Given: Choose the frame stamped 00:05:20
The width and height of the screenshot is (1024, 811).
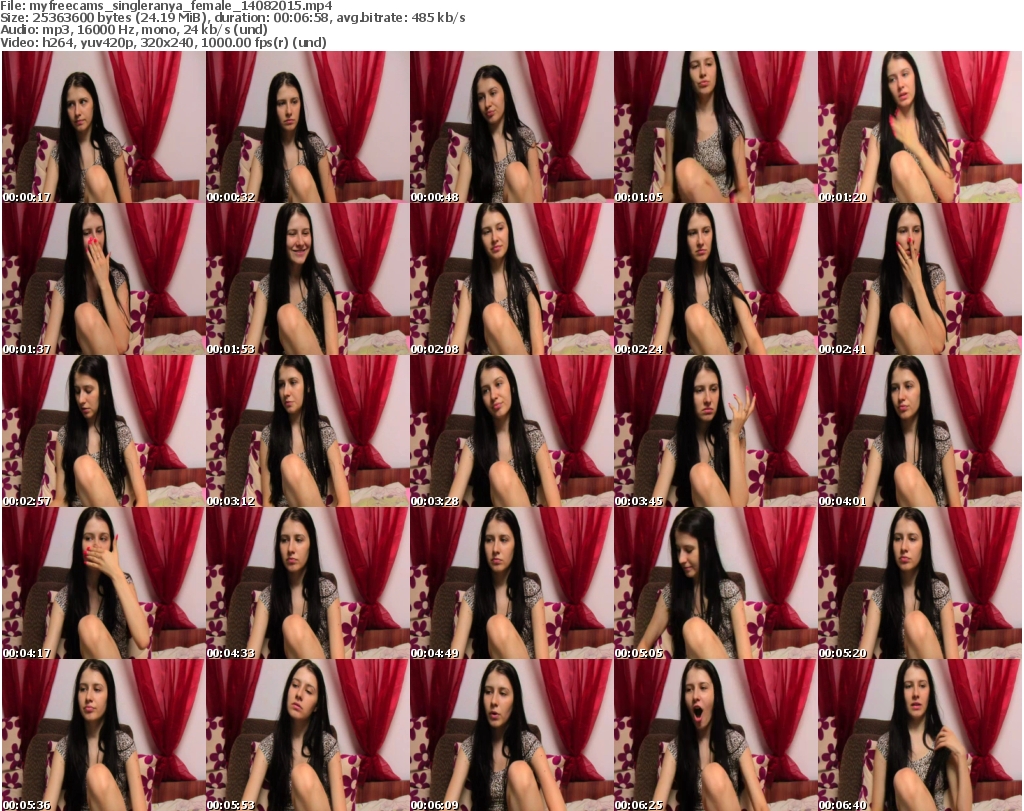Looking at the screenshot, I should [x=919, y=583].
